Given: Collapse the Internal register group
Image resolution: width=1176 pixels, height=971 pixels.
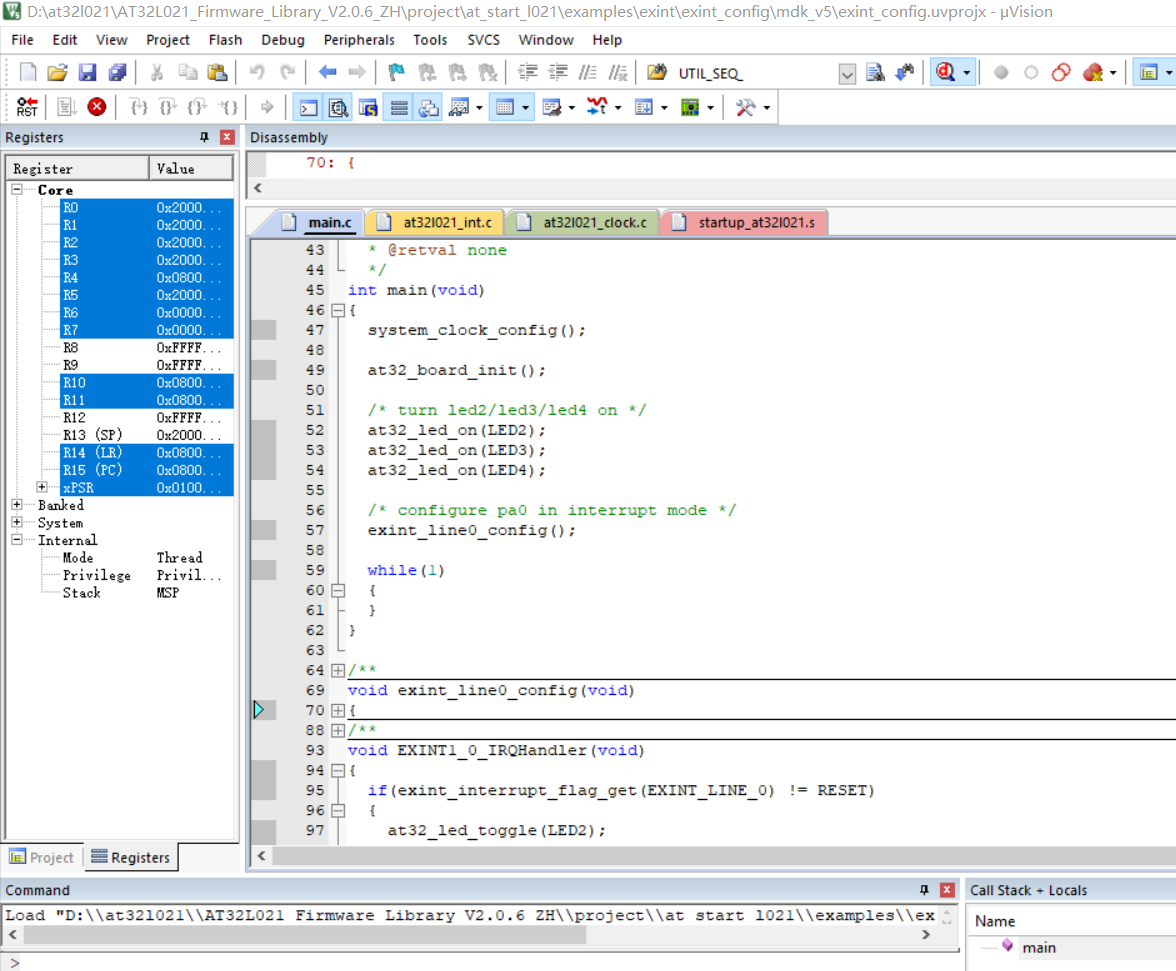Looking at the screenshot, I should click(16, 540).
